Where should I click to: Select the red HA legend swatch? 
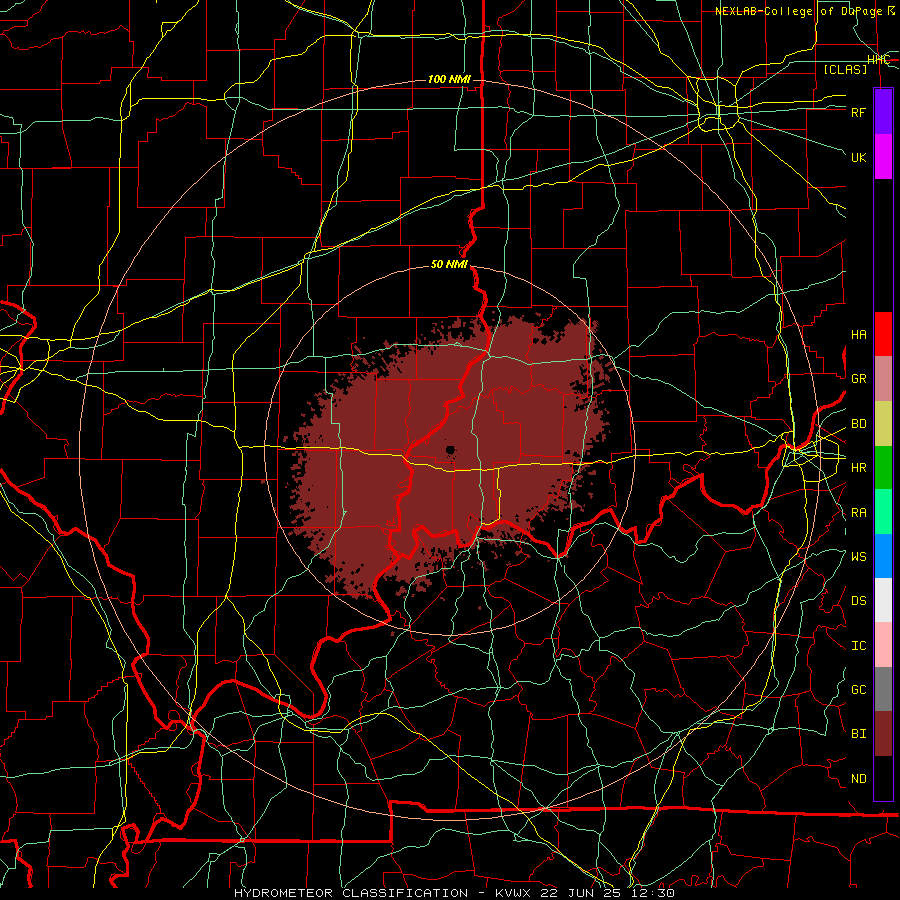(x=883, y=334)
